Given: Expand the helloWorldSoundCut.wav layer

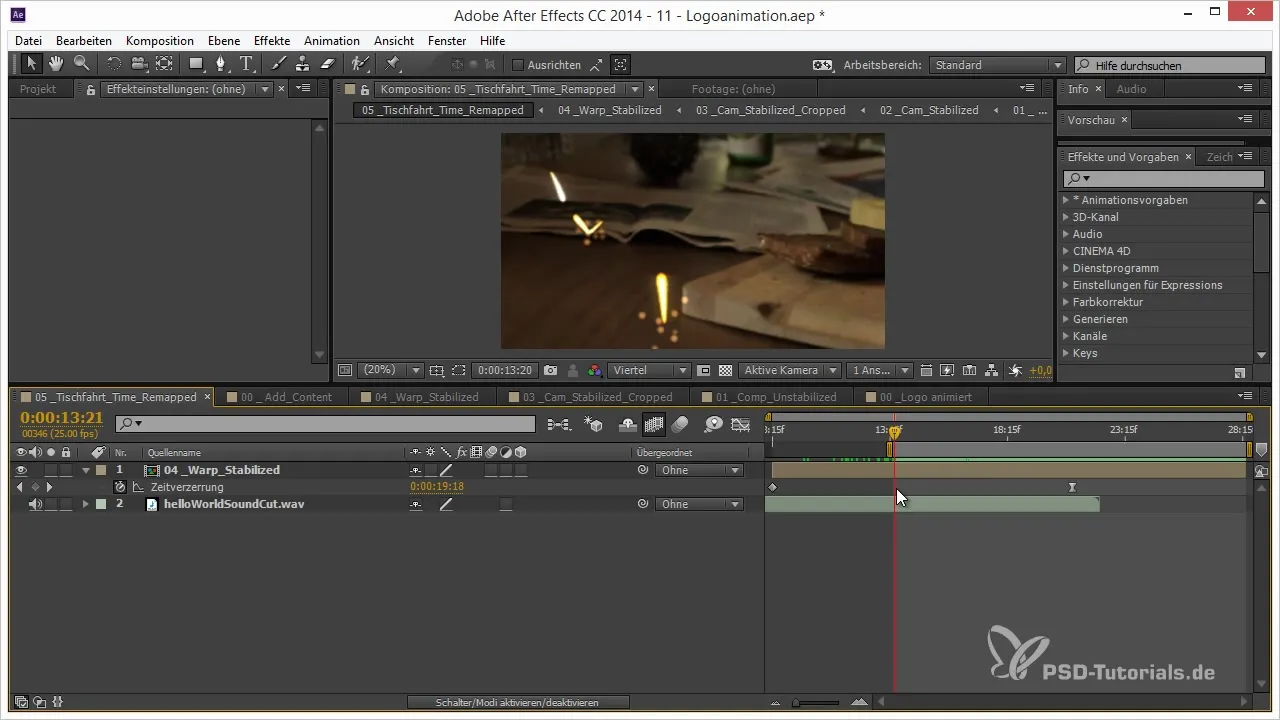Looking at the screenshot, I should (85, 504).
